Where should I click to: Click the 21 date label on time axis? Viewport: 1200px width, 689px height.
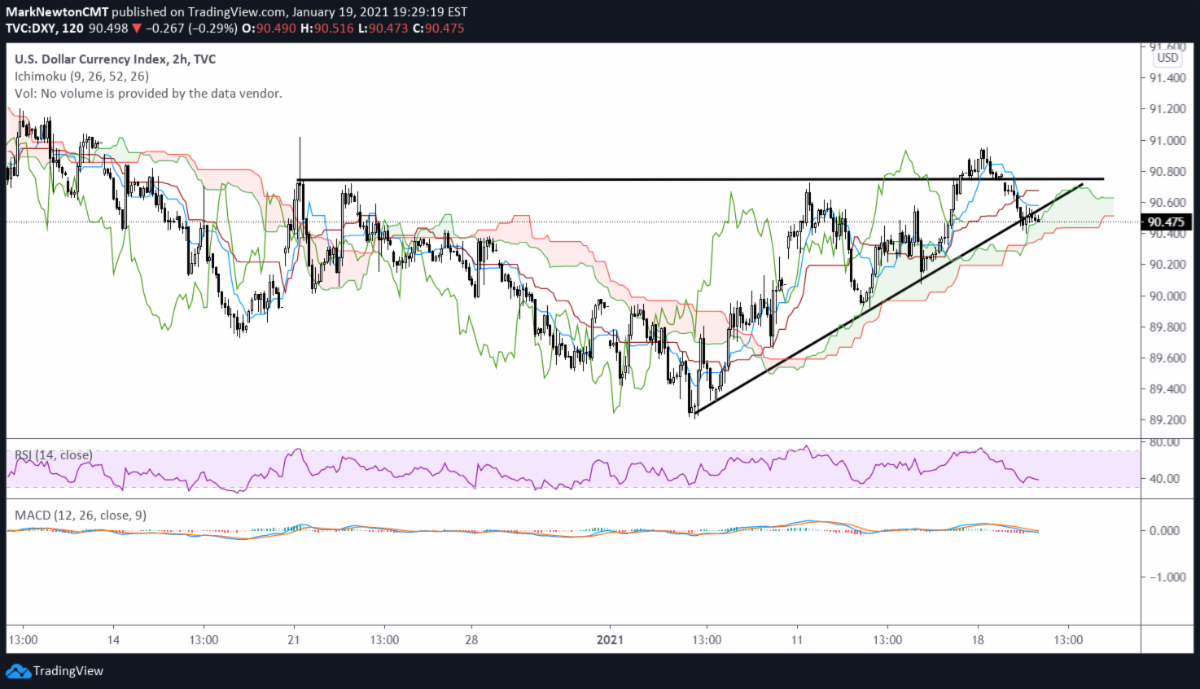click(295, 639)
